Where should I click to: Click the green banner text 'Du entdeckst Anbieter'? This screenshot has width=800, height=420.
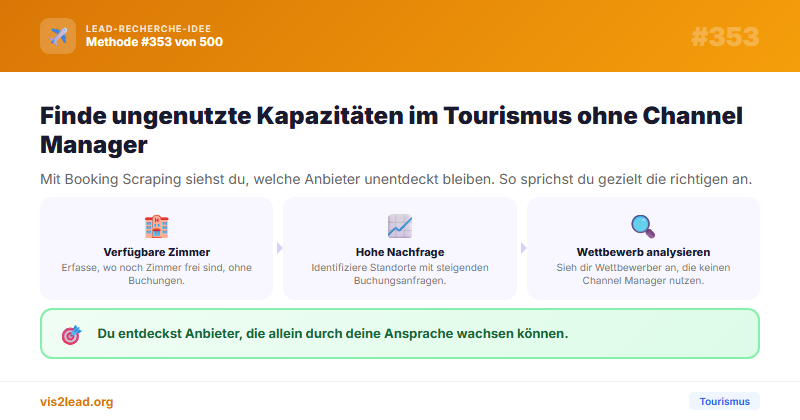pos(333,334)
